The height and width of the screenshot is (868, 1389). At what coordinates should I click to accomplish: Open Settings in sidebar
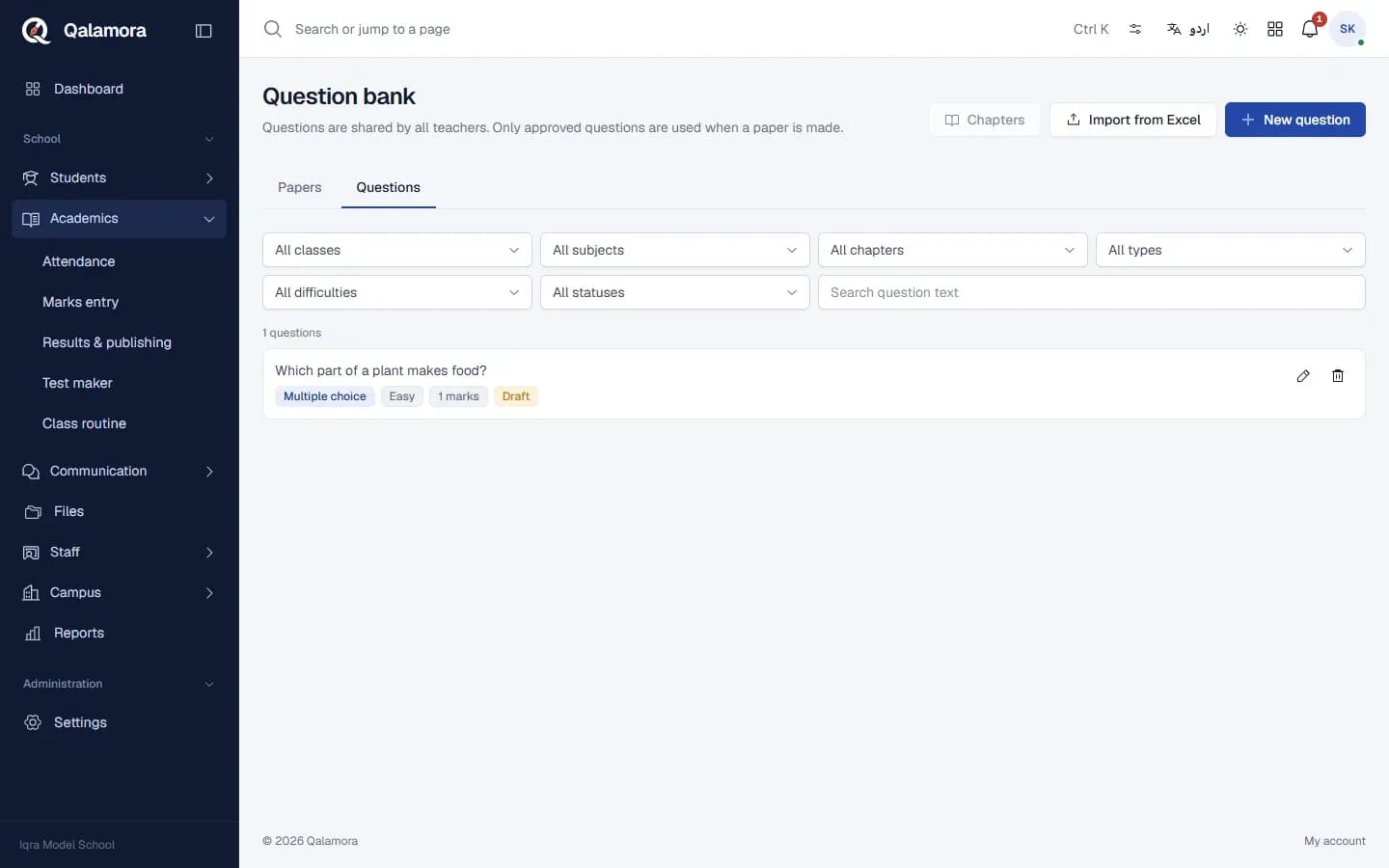click(120, 722)
